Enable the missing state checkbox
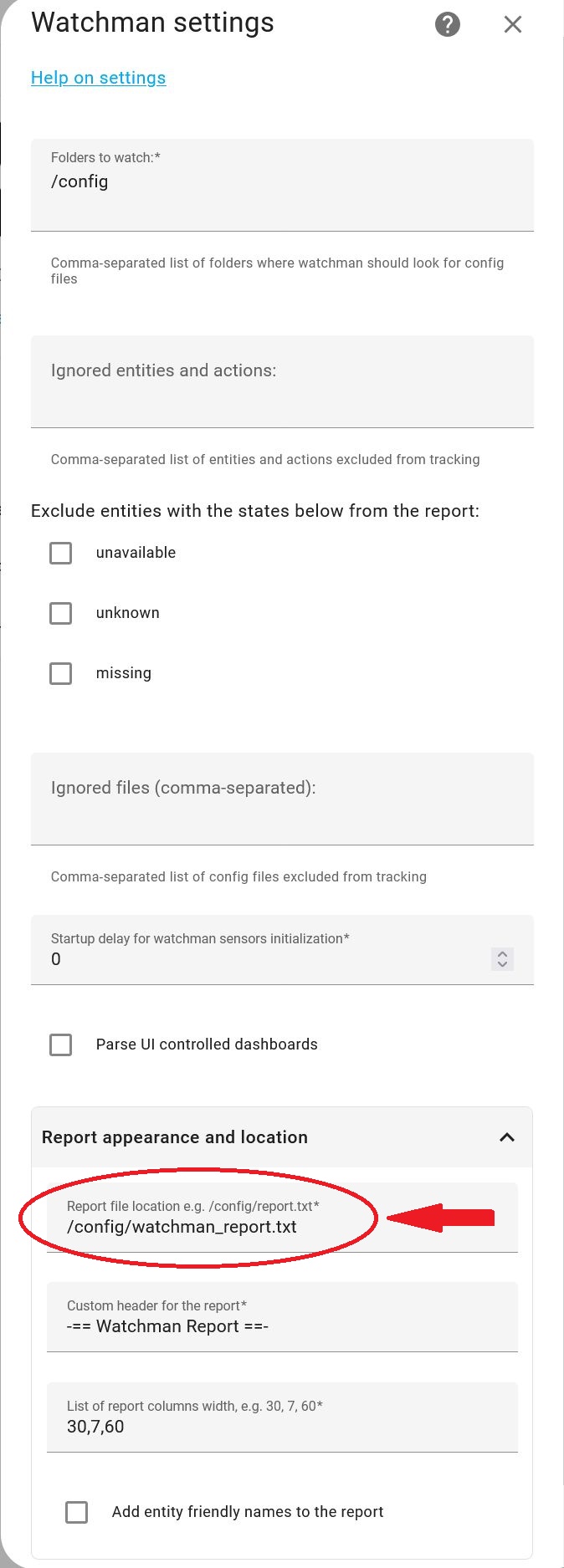 tap(60, 673)
